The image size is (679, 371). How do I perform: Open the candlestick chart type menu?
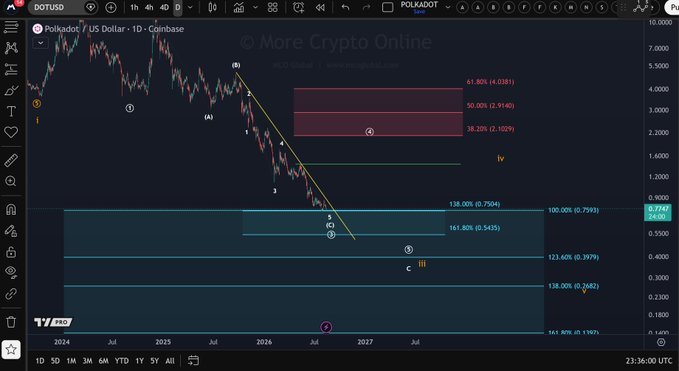tap(212, 7)
